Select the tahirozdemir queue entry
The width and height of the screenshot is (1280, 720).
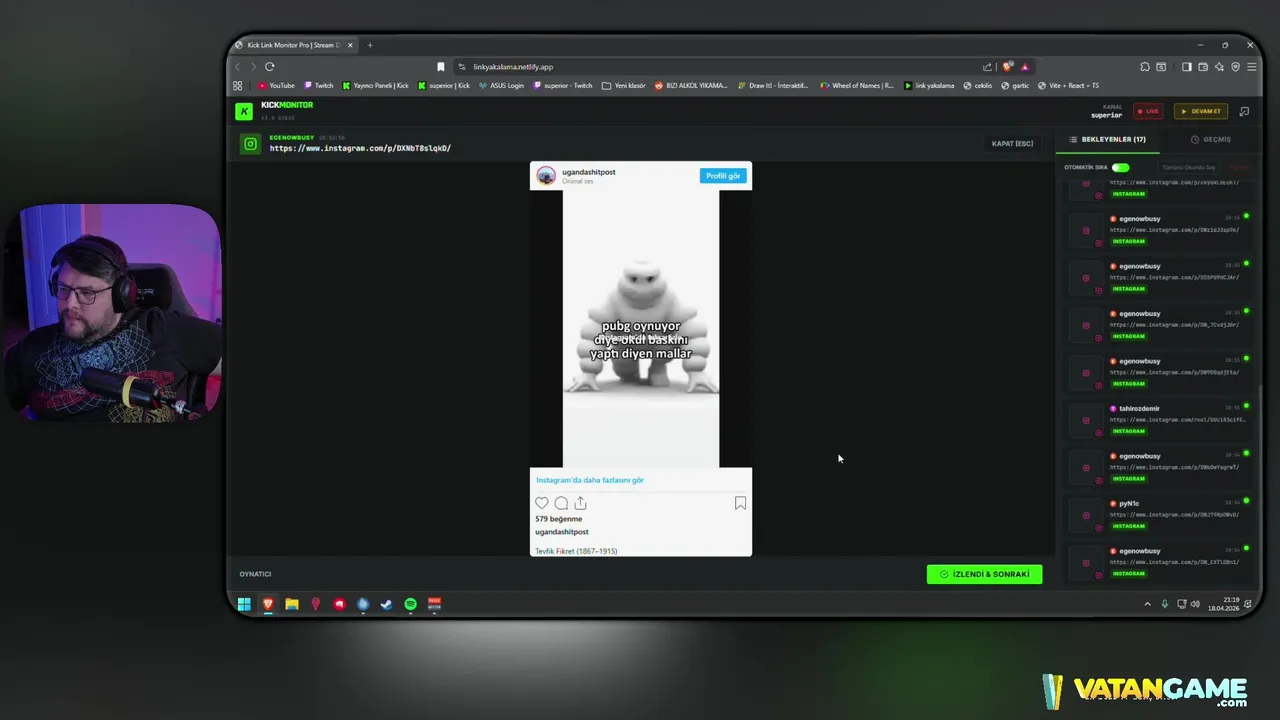pos(1158,420)
